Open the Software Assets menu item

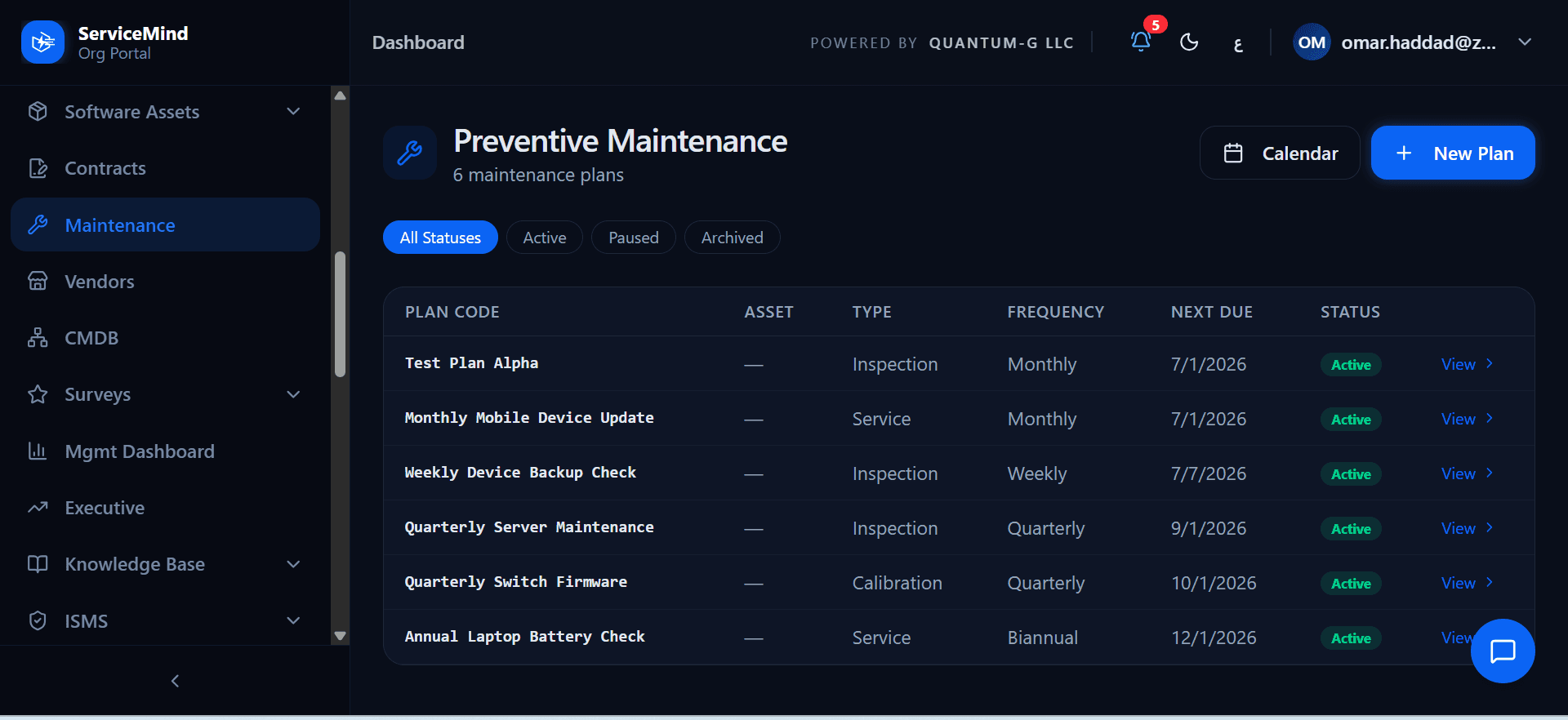(x=165, y=112)
